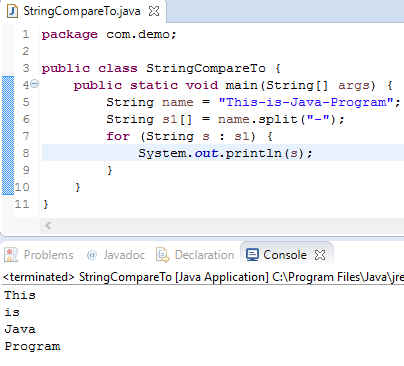Collapse the main method fold marker
This screenshot has width=404, height=366.
coord(35,83)
